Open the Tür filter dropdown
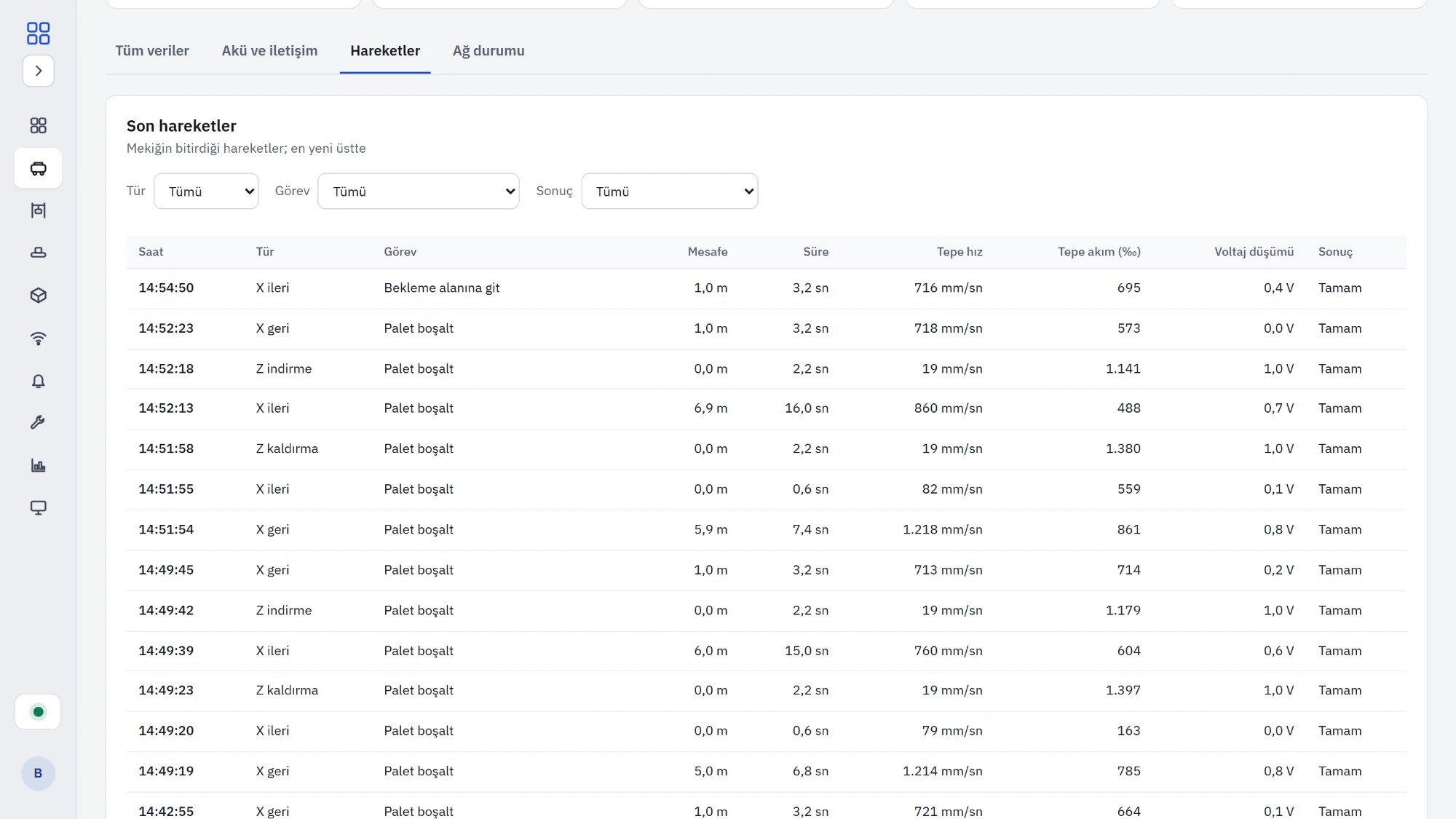This screenshot has width=1456, height=819. (x=206, y=191)
